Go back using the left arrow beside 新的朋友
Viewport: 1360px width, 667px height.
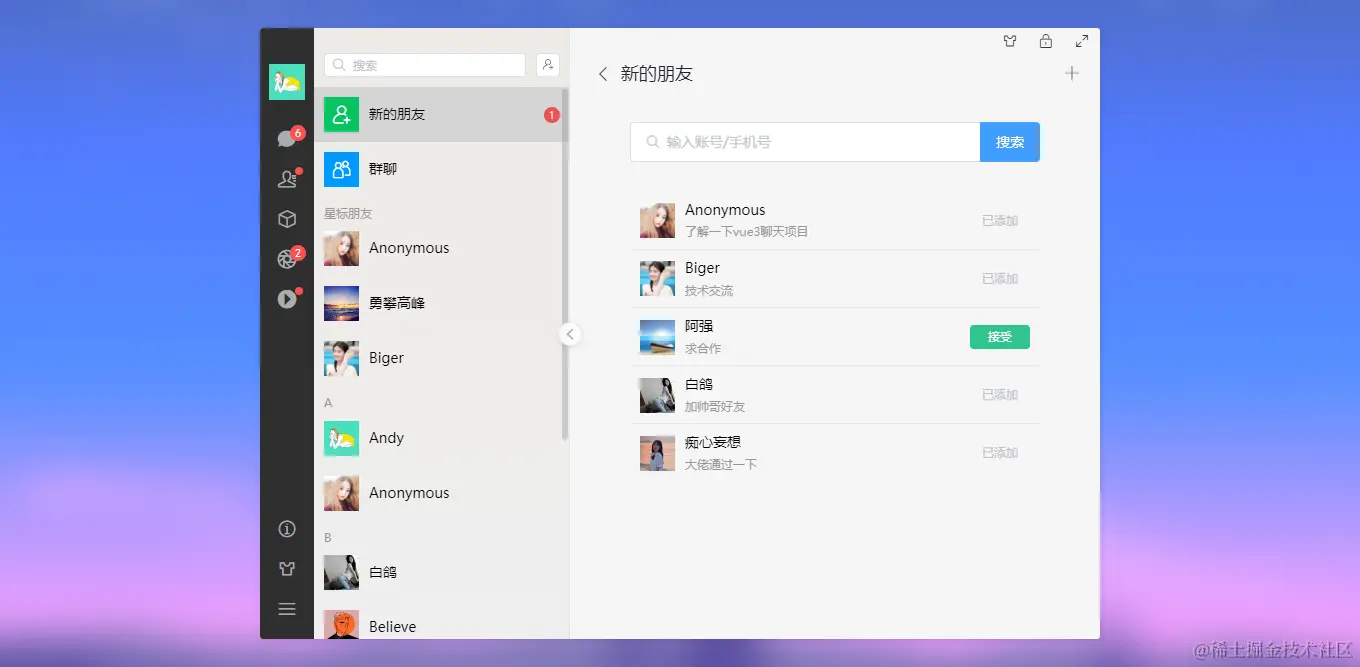[x=602, y=73]
